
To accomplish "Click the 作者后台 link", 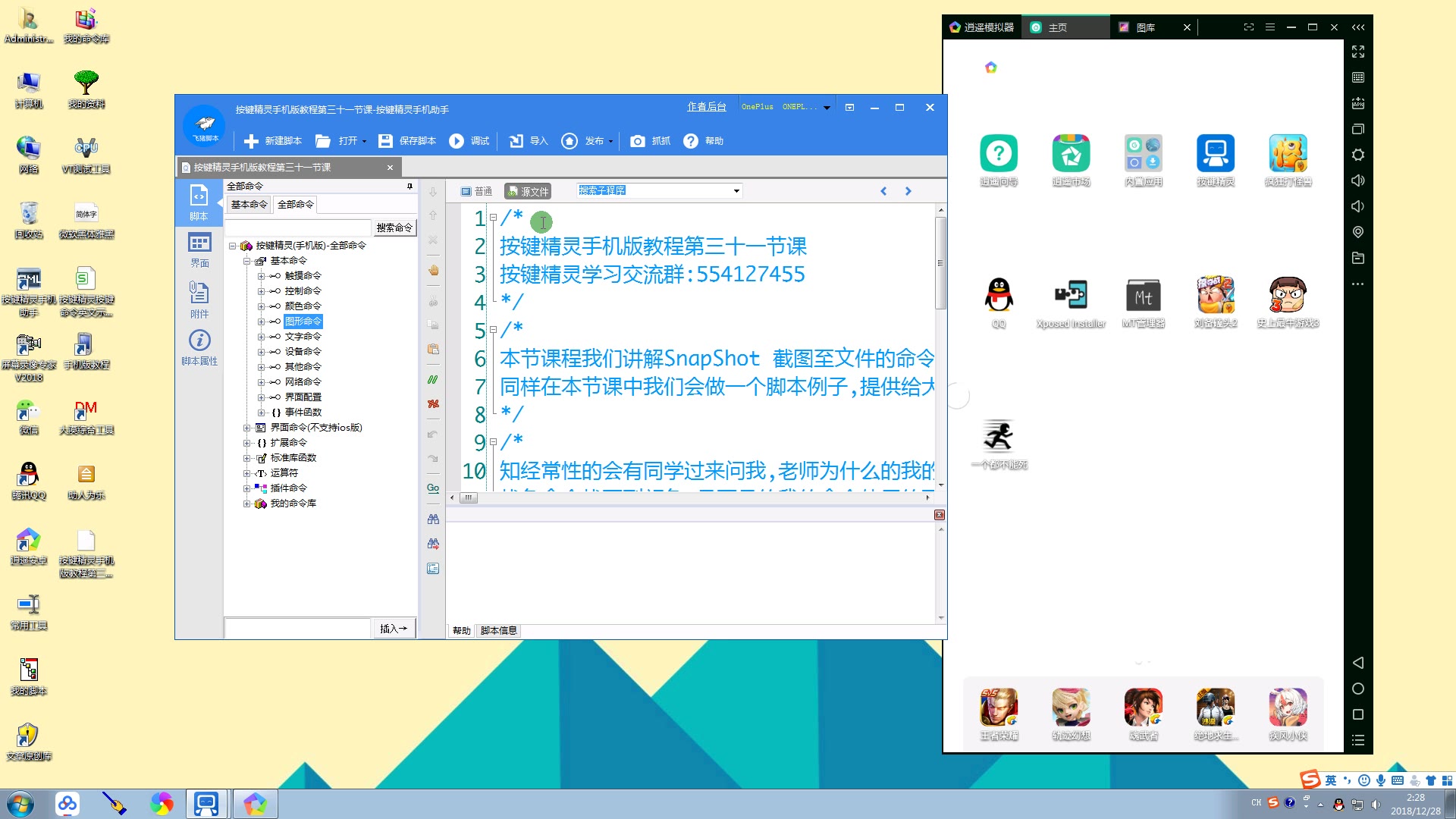I will point(706,107).
